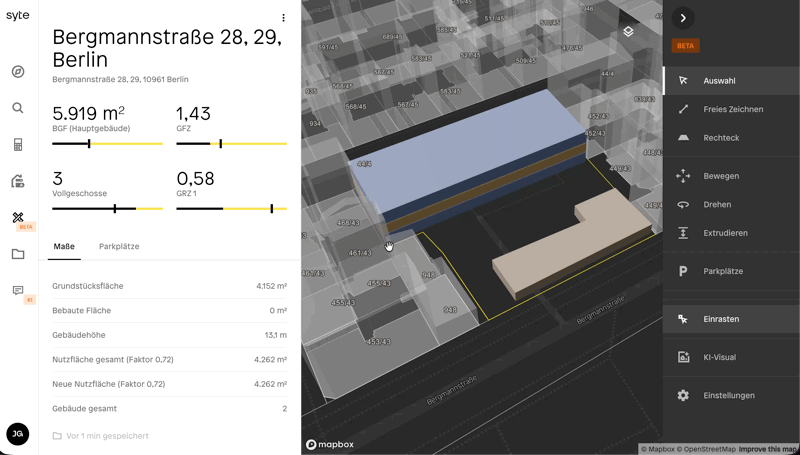Screen dimensions: 800x455
Task: Switch to the Parkplätze tab
Action: click(119, 246)
